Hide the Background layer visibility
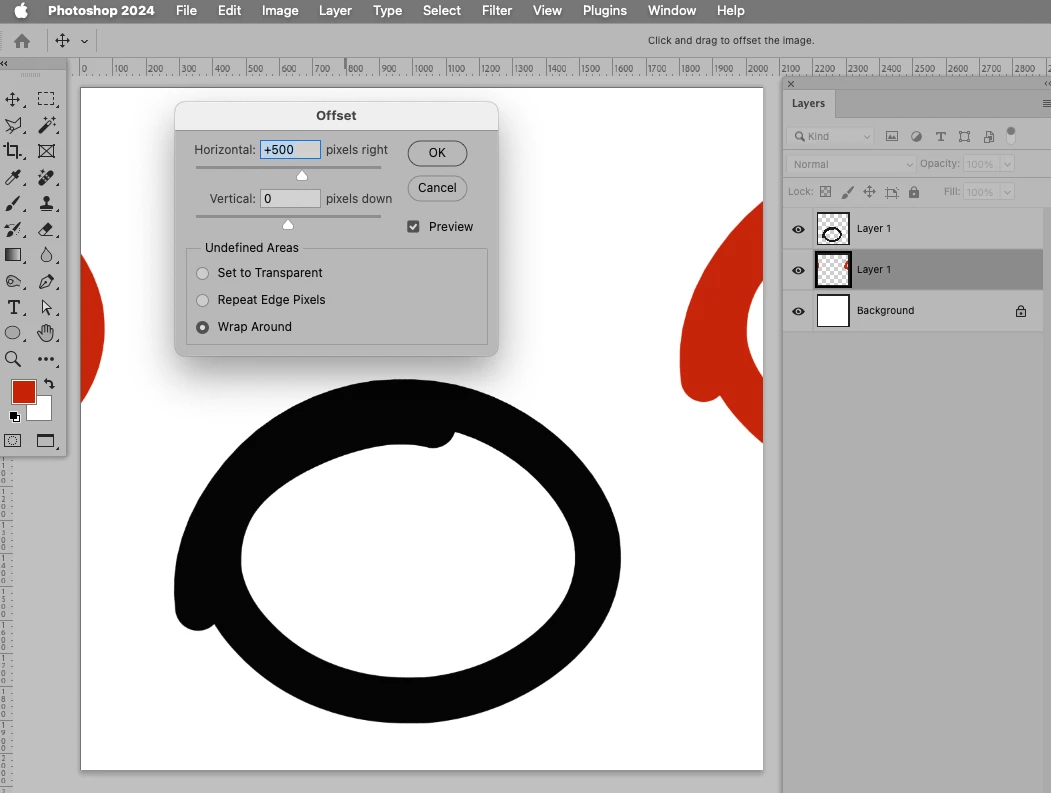The image size is (1051, 793). click(798, 311)
